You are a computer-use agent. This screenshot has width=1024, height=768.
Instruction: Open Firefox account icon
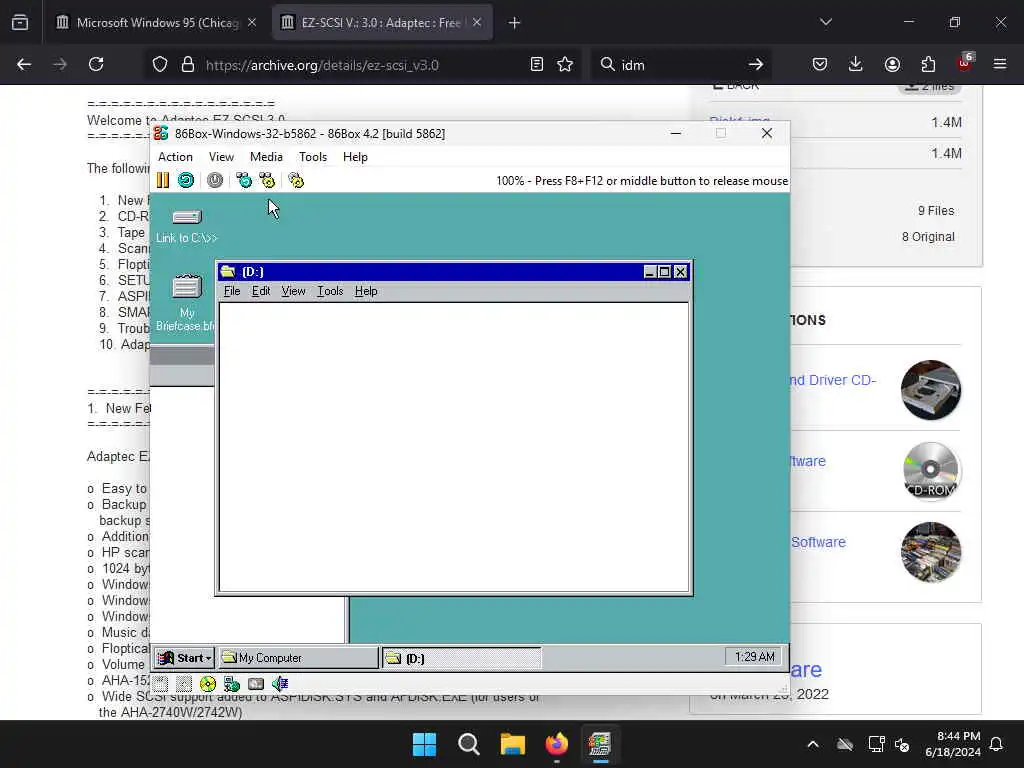pos(892,65)
